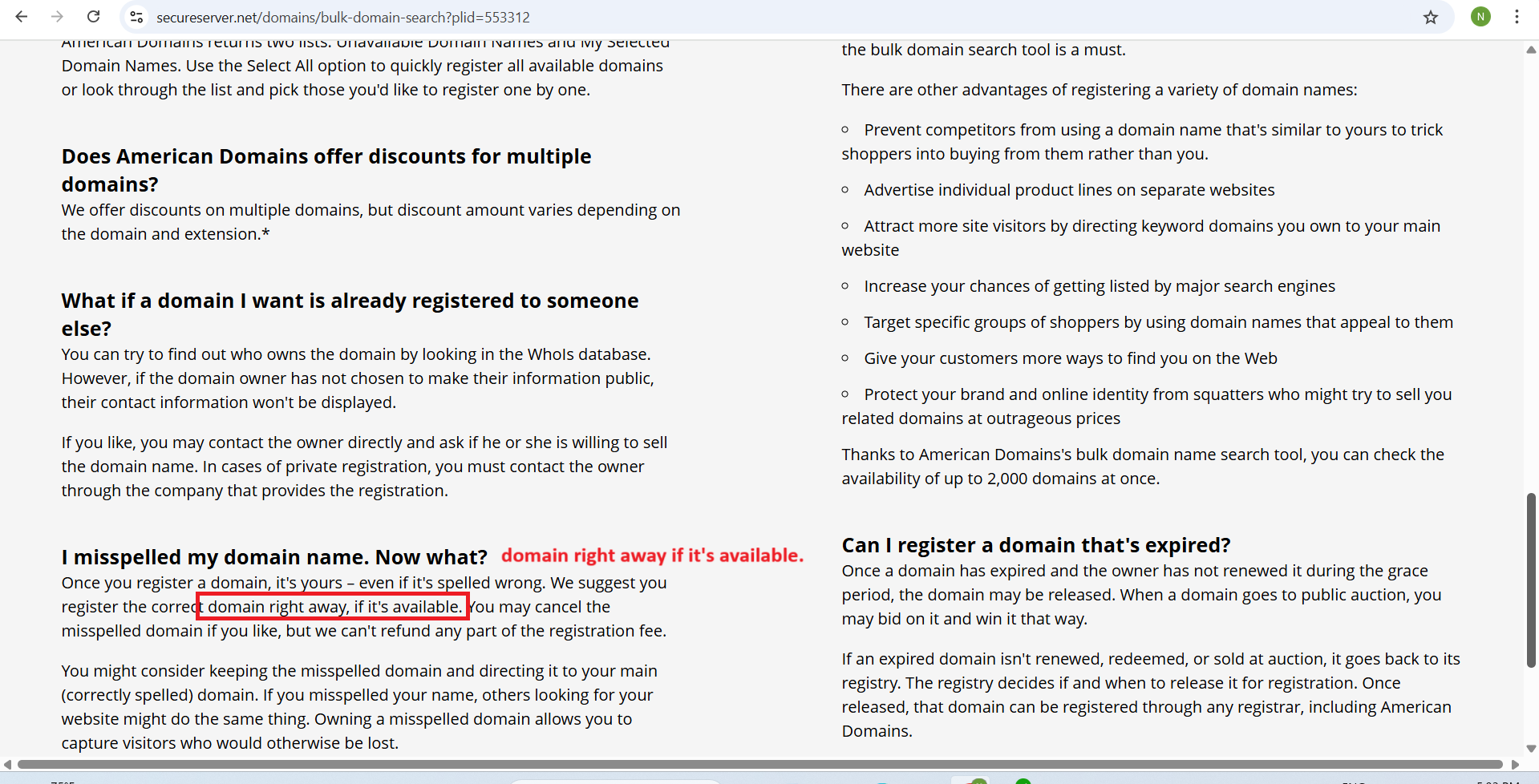This screenshot has width=1539, height=784.
Task: Open the green N profile avatar
Action: pyautogui.click(x=1480, y=17)
